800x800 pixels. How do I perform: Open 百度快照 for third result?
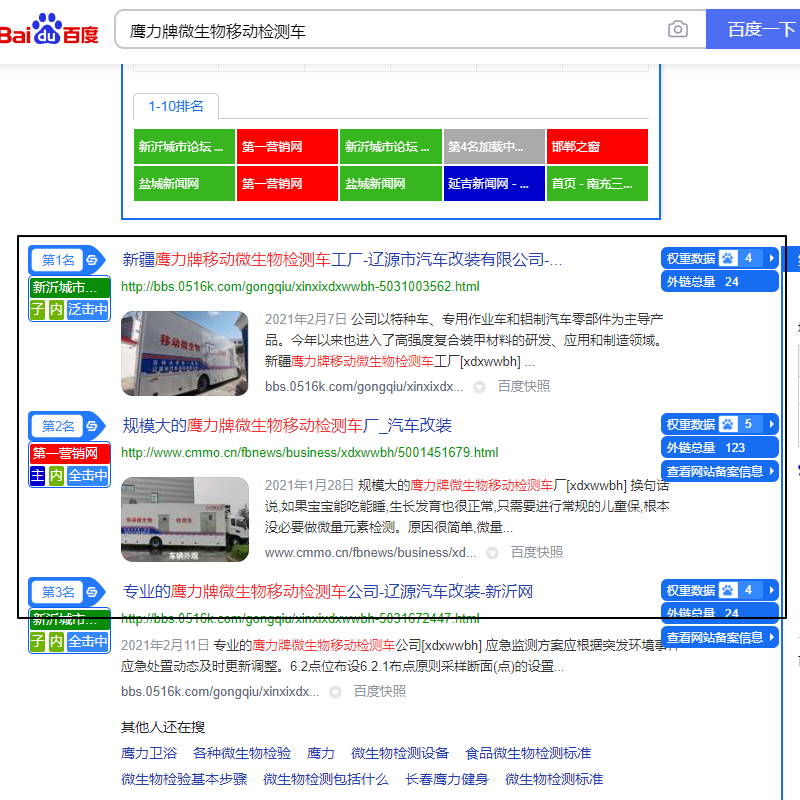(x=380, y=691)
